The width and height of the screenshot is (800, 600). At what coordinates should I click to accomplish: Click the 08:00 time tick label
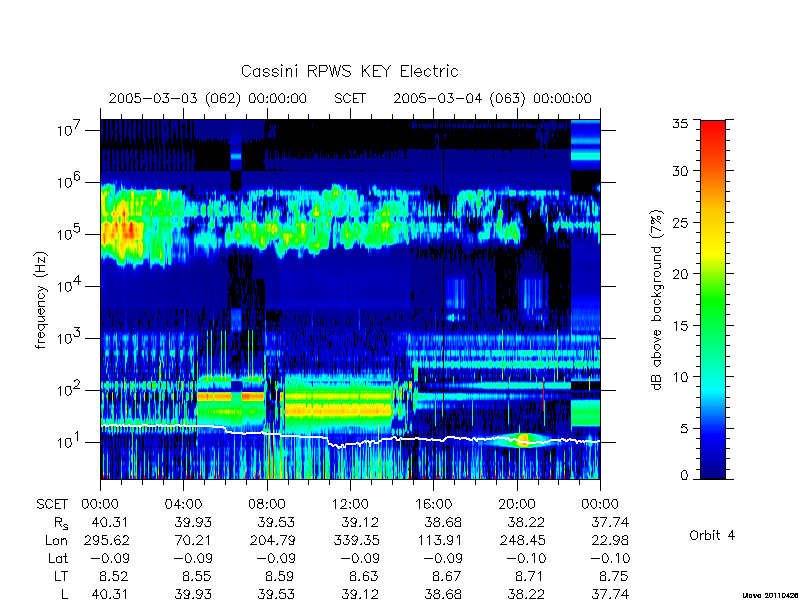point(267,504)
